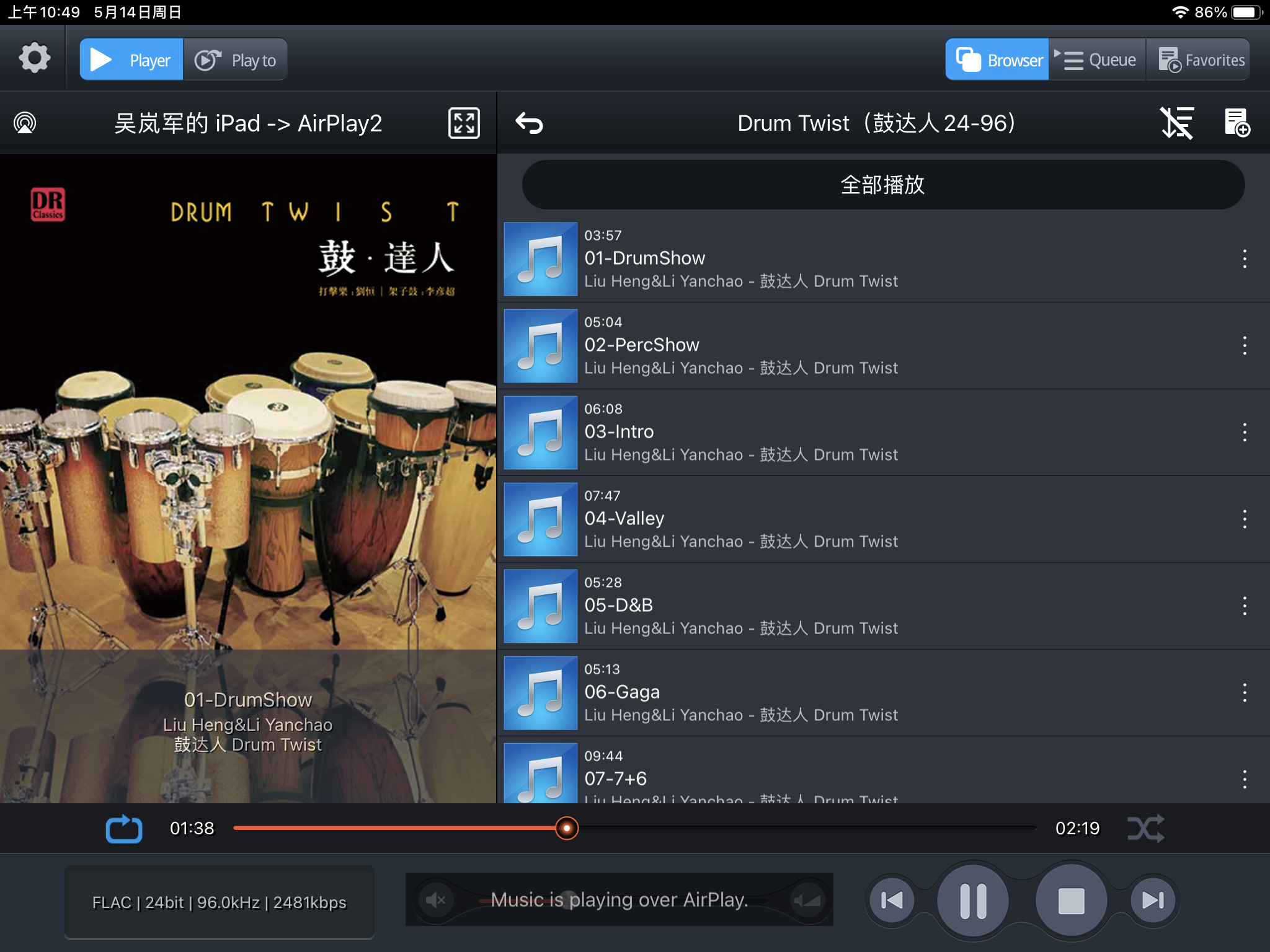Toggle repeat mode

[x=124, y=829]
